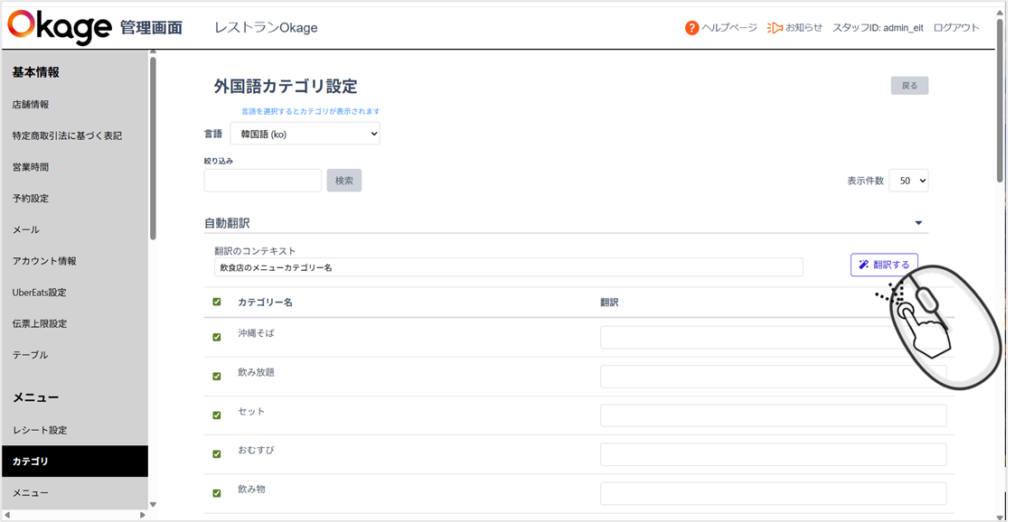
Task: Uncheck the 飲み放題 category checkbox
Action: point(217,376)
